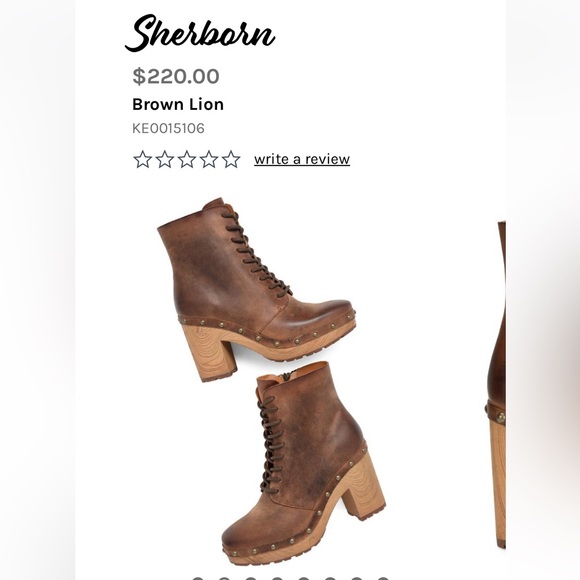
Task: Rate the Sherborn boot one star
Action: coord(142,159)
